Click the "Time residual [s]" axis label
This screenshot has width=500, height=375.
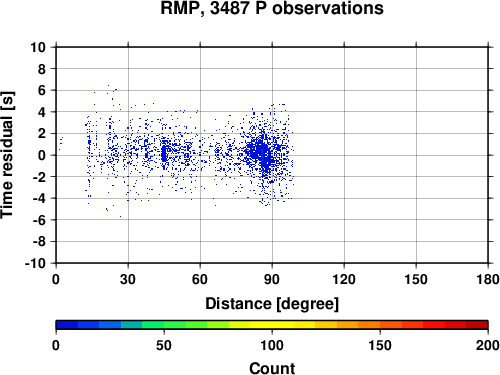click(7, 155)
